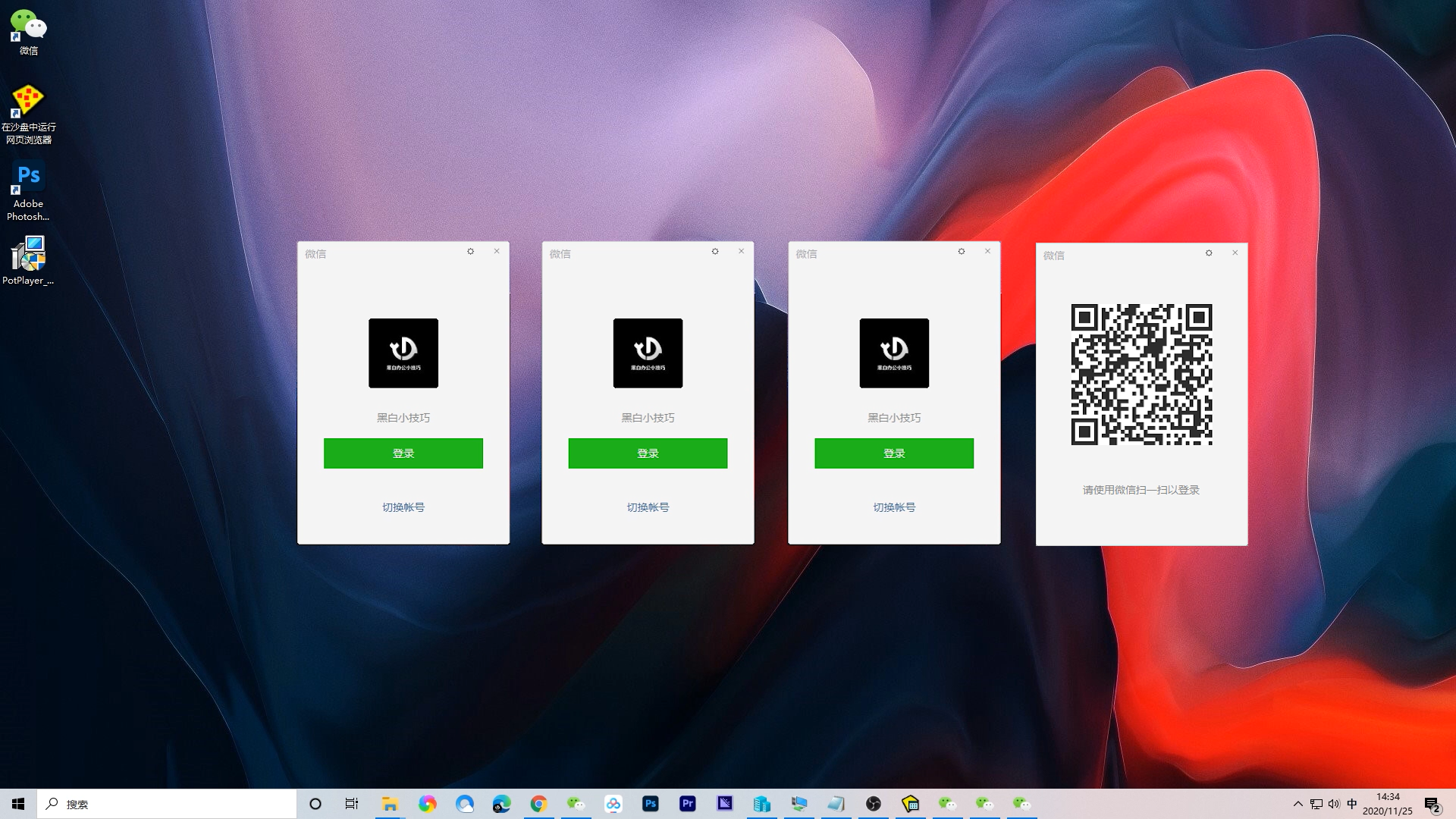Click 登录 button in first WeChat window

coord(403,453)
